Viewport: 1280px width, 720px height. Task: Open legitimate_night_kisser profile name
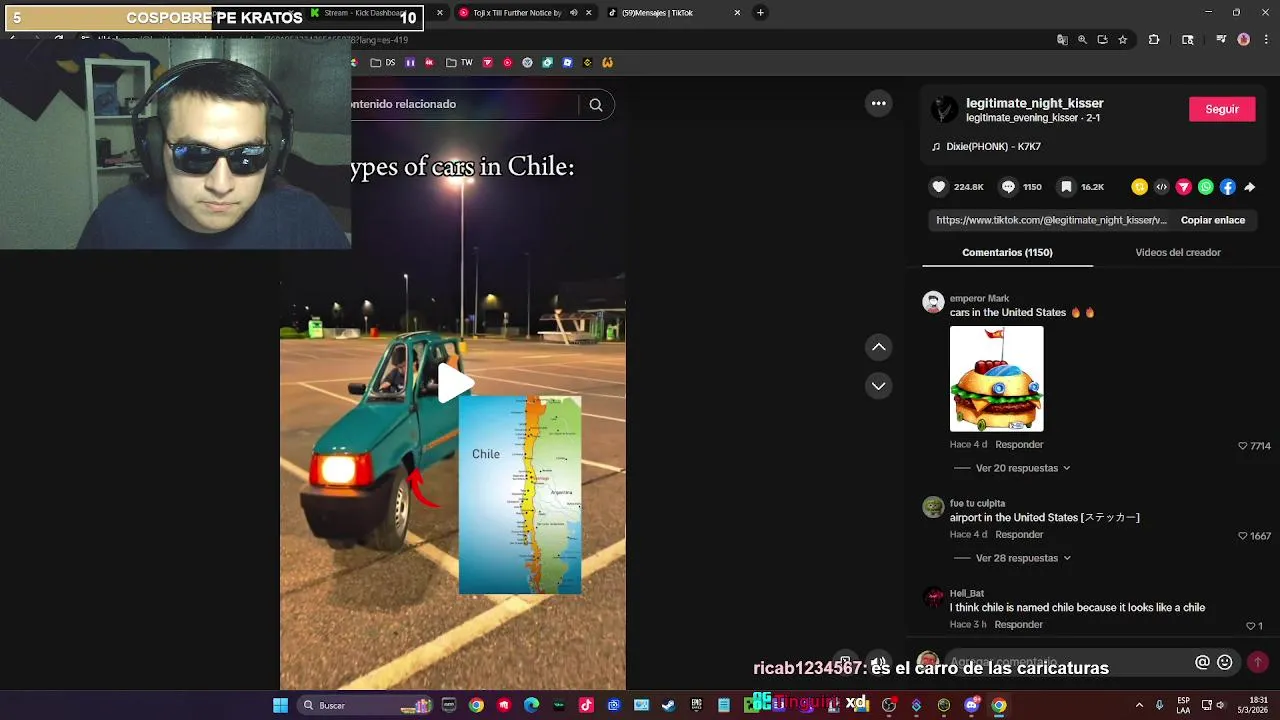coord(1035,103)
